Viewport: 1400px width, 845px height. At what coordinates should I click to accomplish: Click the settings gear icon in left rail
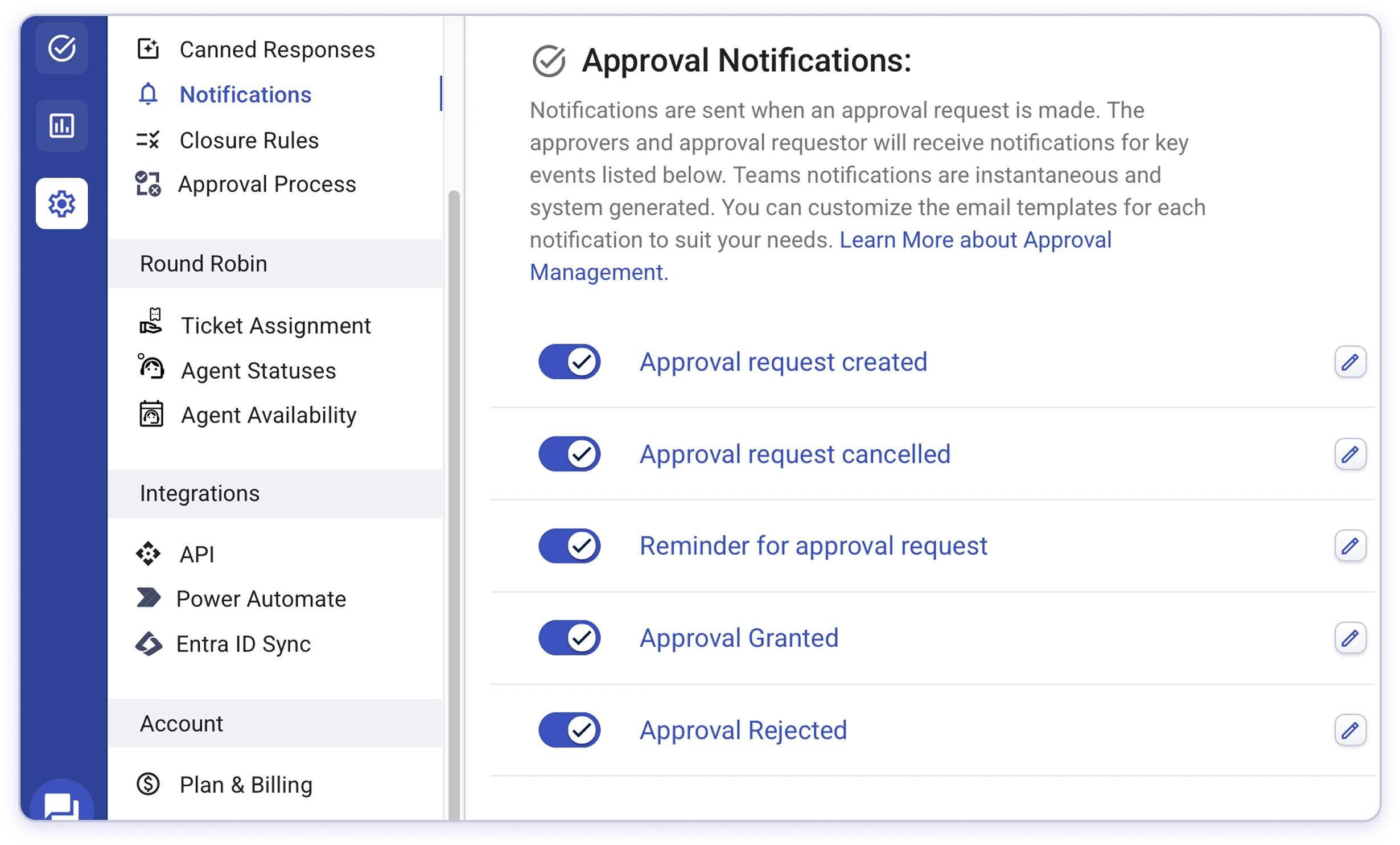pos(61,203)
